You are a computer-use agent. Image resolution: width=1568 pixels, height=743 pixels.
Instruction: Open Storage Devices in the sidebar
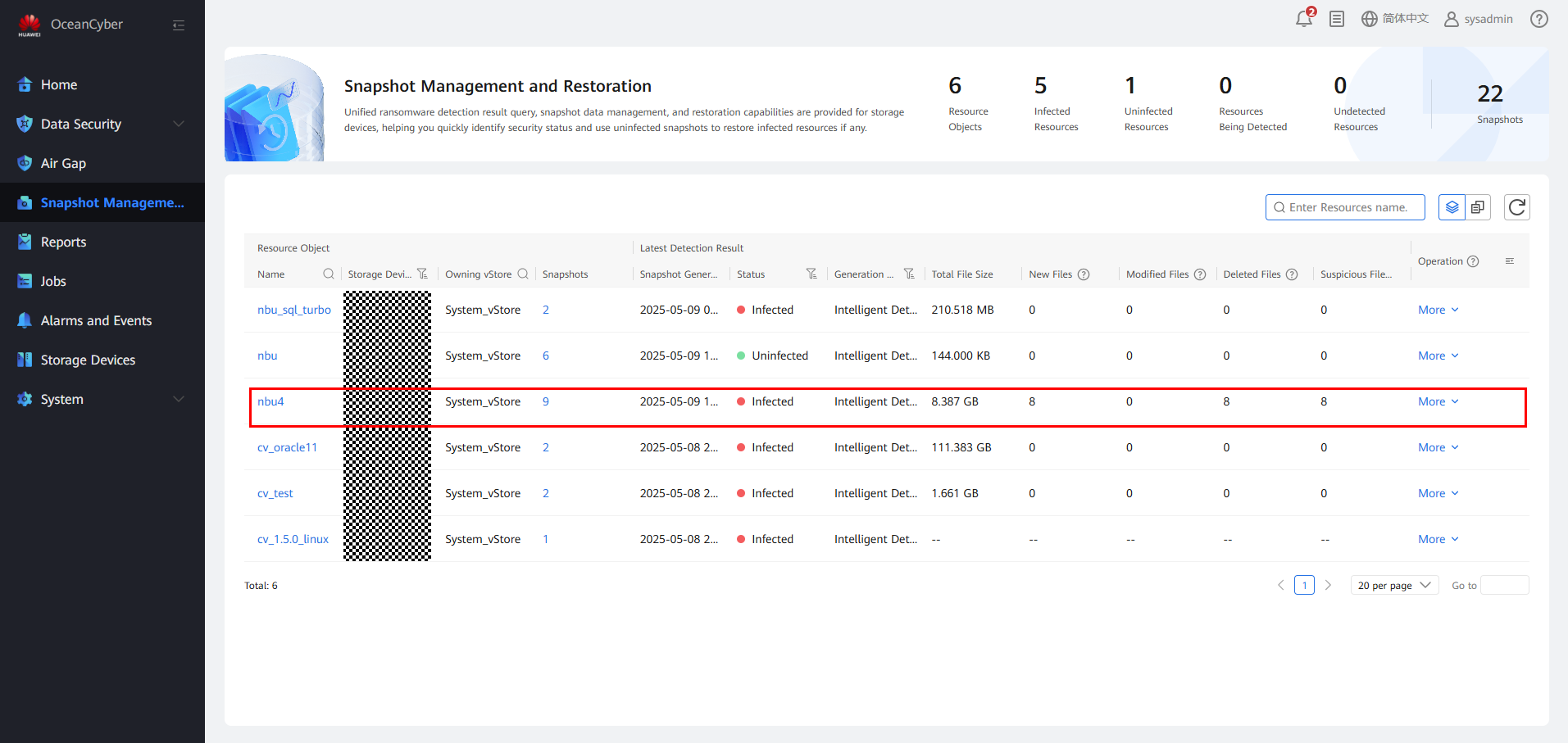tap(88, 360)
